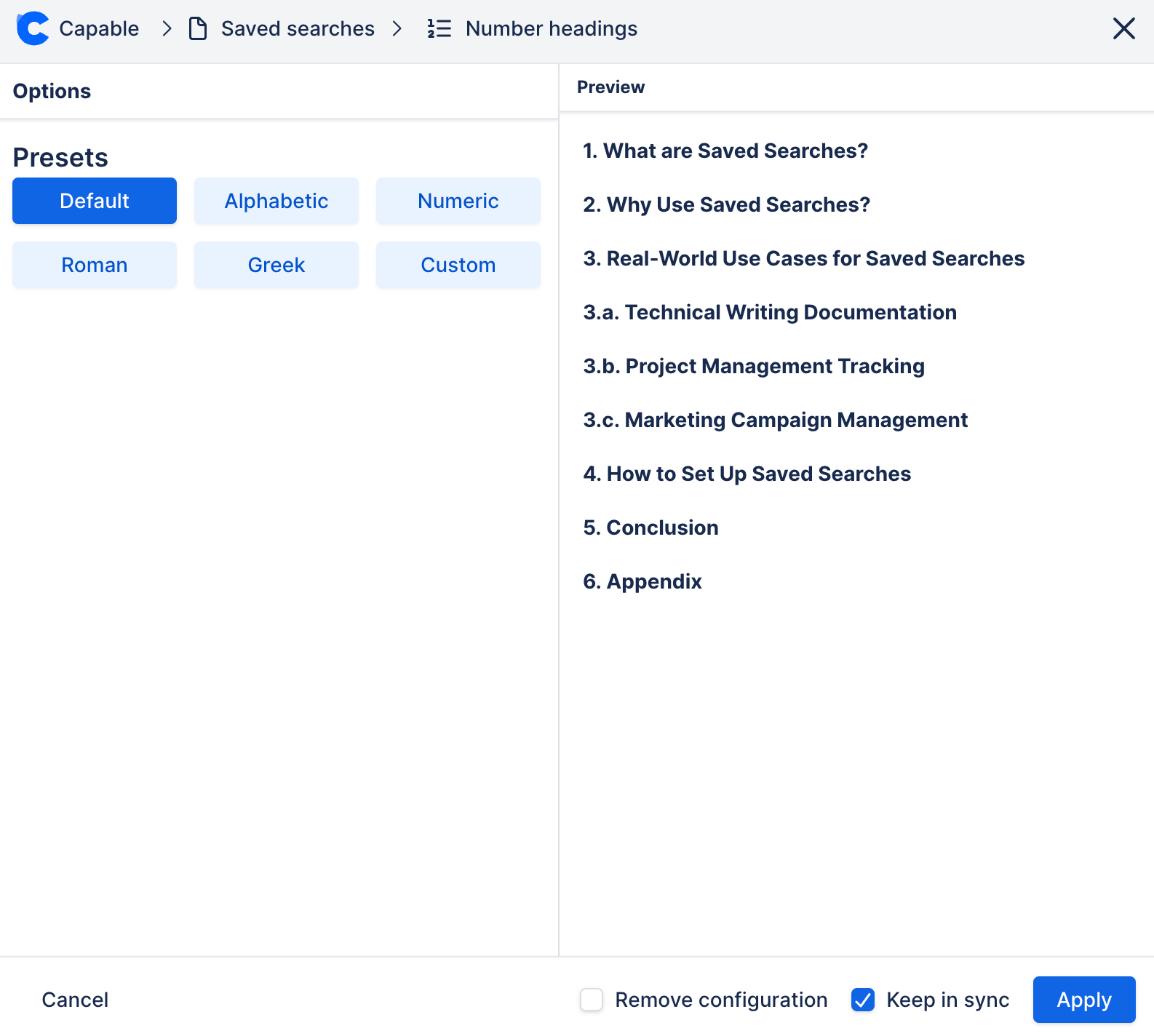Click the Saved searches page icon
Viewport: 1154px width, 1036px height.
[198, 29]
